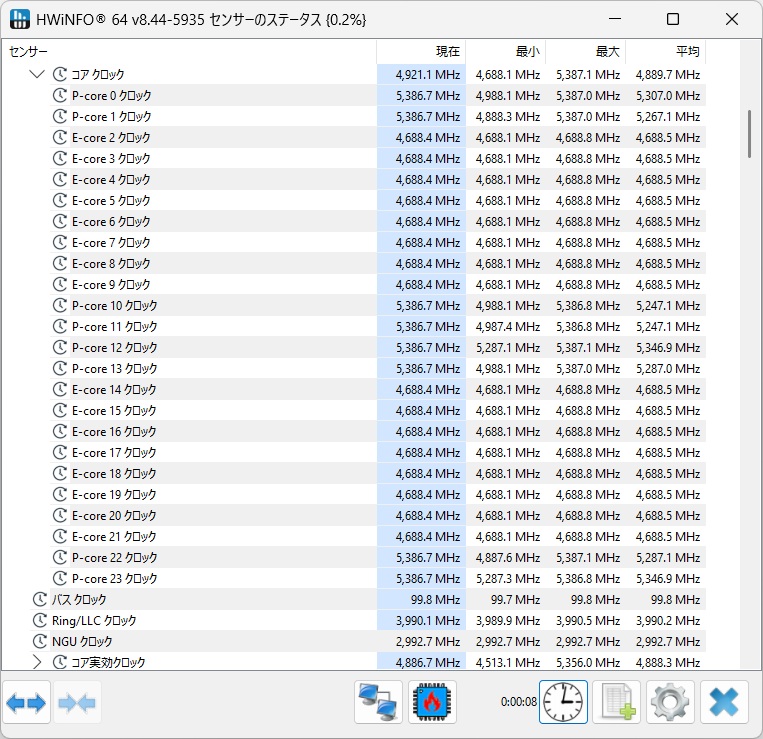Select the E-core 5 クロック row
Viewport: 763px width, 739px height.
(x=378, y=200)
